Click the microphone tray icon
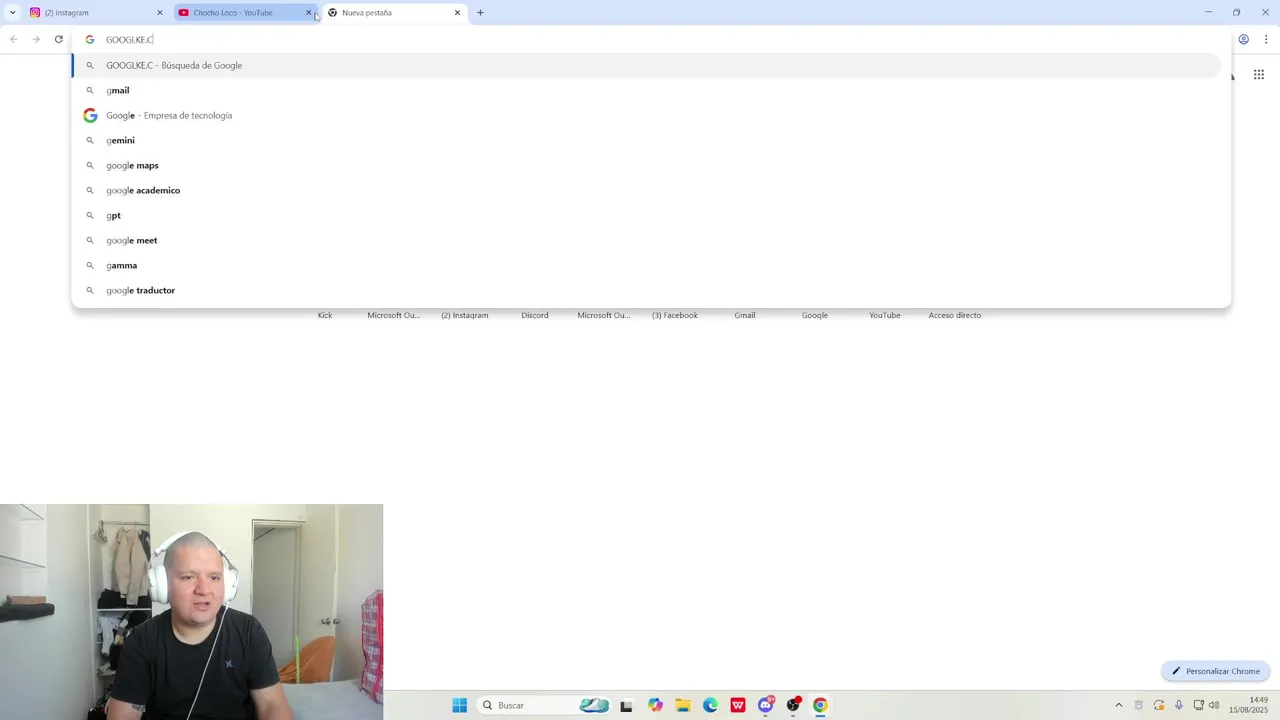 click(x=1179, y=705)
